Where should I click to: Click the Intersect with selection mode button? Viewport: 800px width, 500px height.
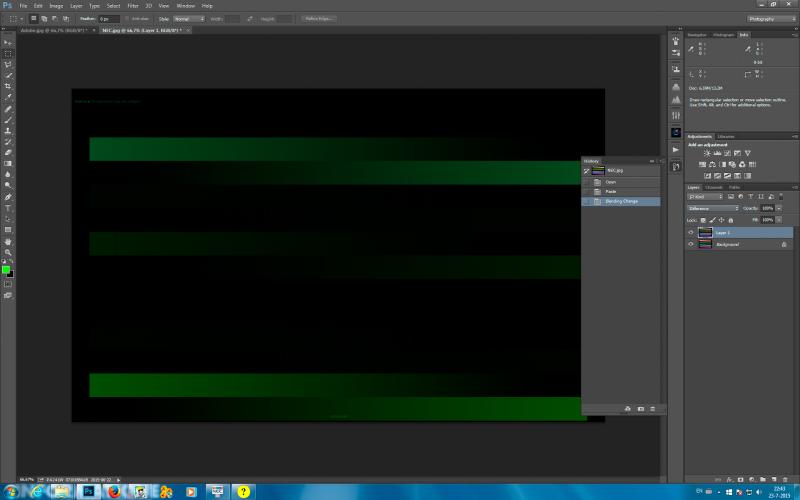[66, 19]
